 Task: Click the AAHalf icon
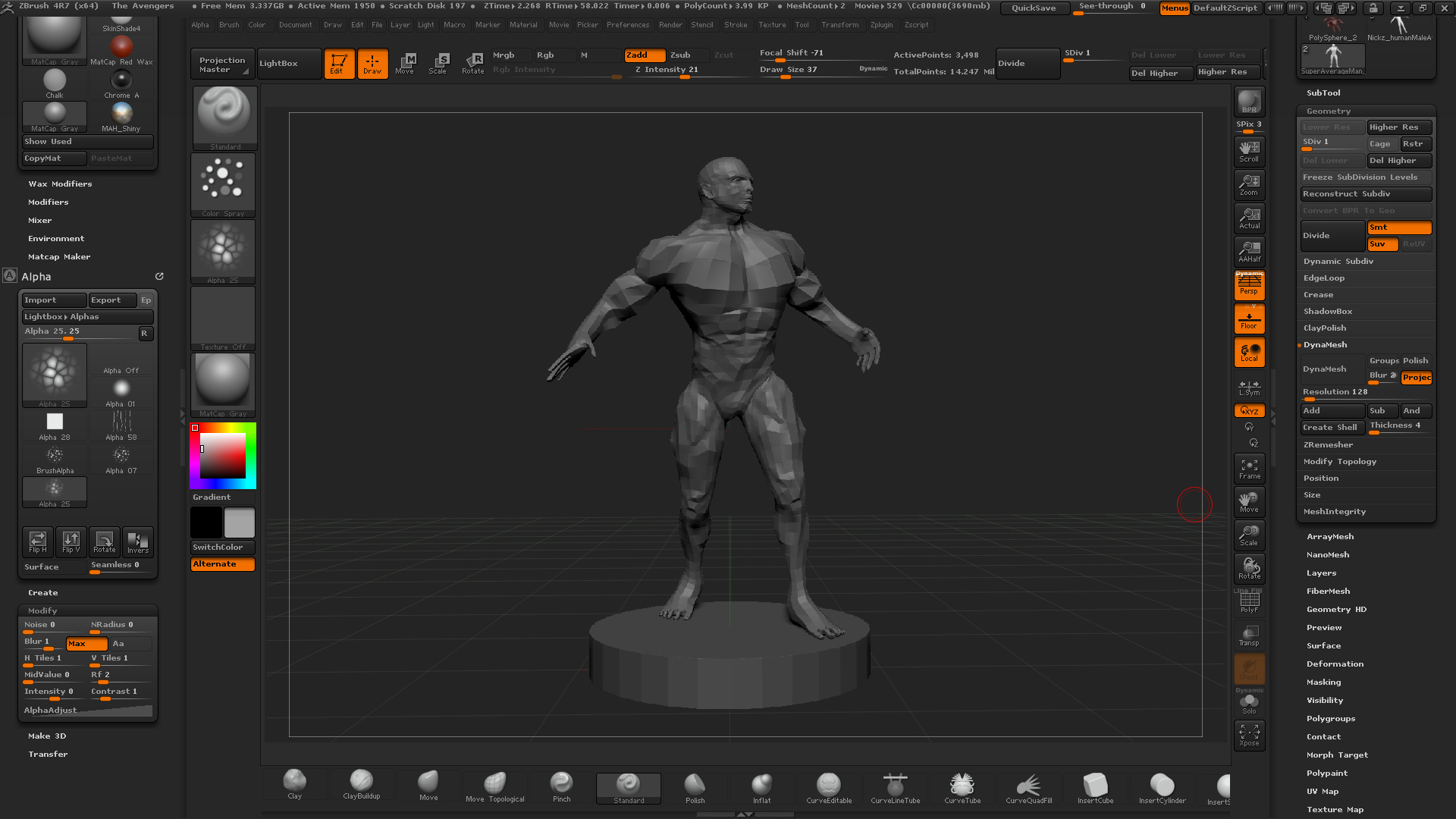(x=1249, y=251)
